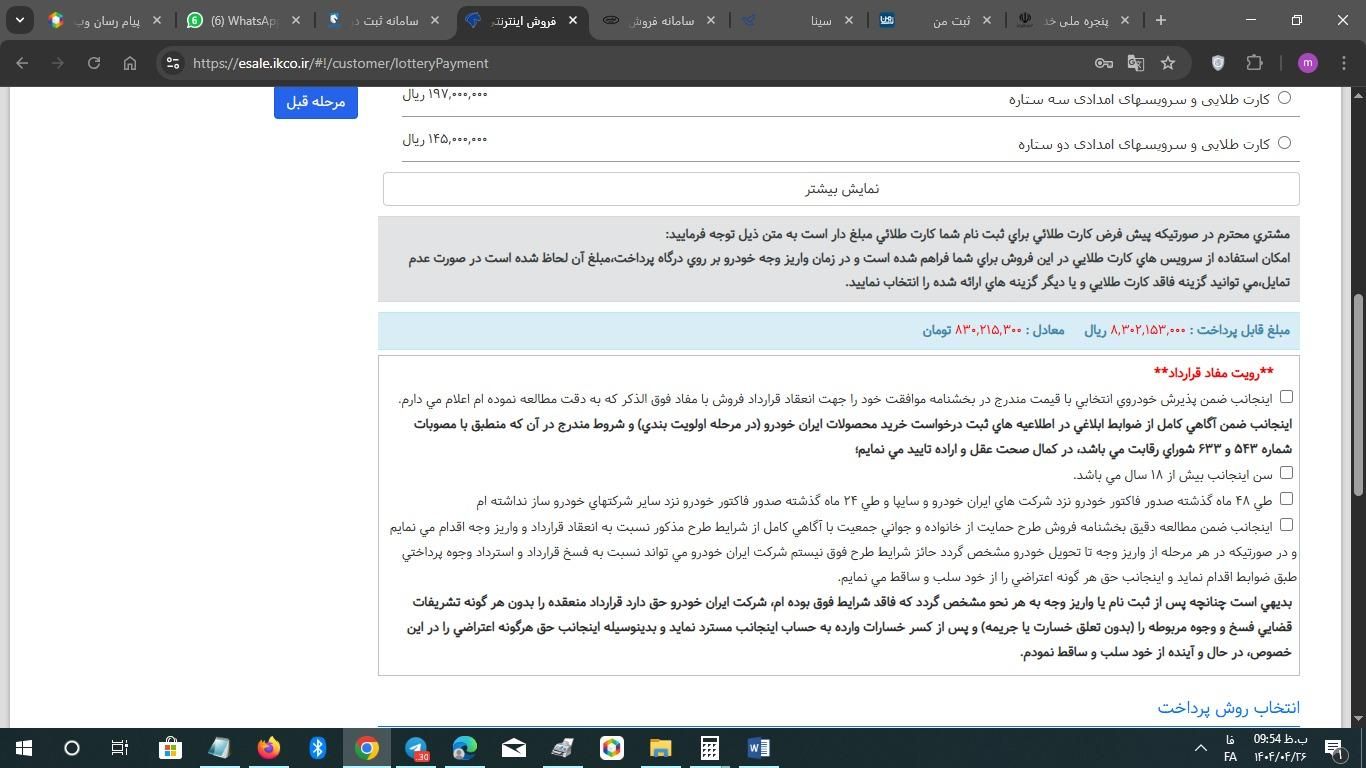Viewport: 1366px width, 768px height.
Task: Launch Firefox from taskbar
Action: 268,748
